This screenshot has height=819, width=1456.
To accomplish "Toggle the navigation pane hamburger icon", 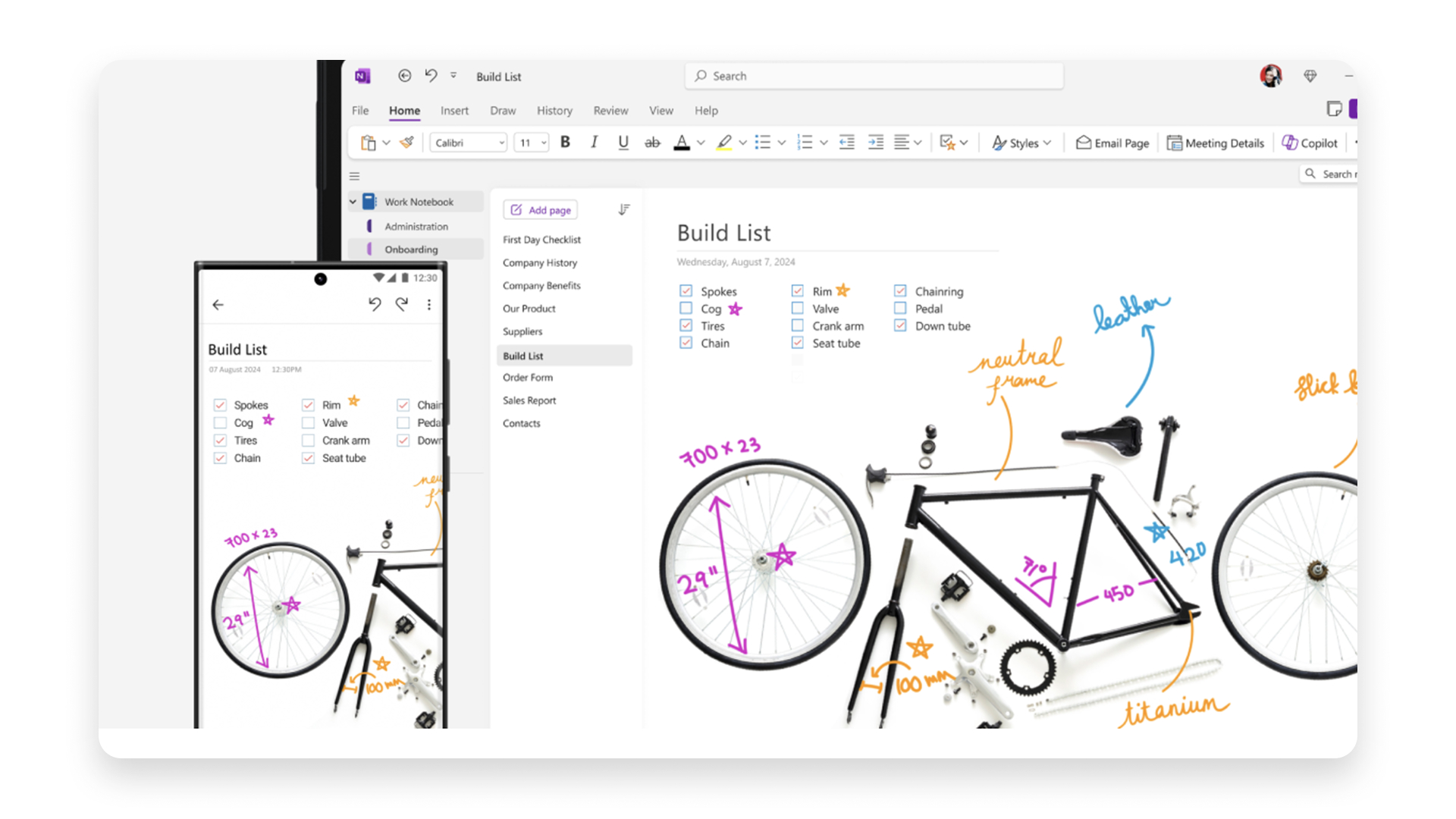I will pos(354,176).
